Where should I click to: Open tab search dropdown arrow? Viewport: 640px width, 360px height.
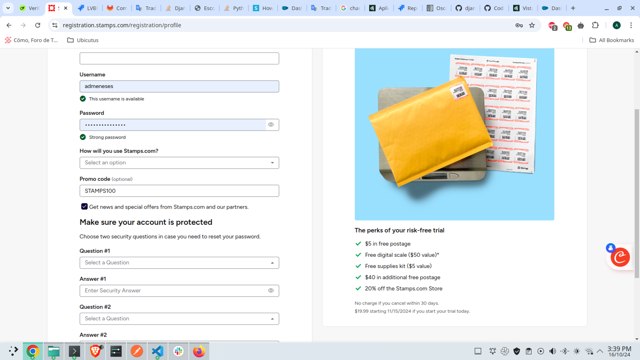(8, 8)
